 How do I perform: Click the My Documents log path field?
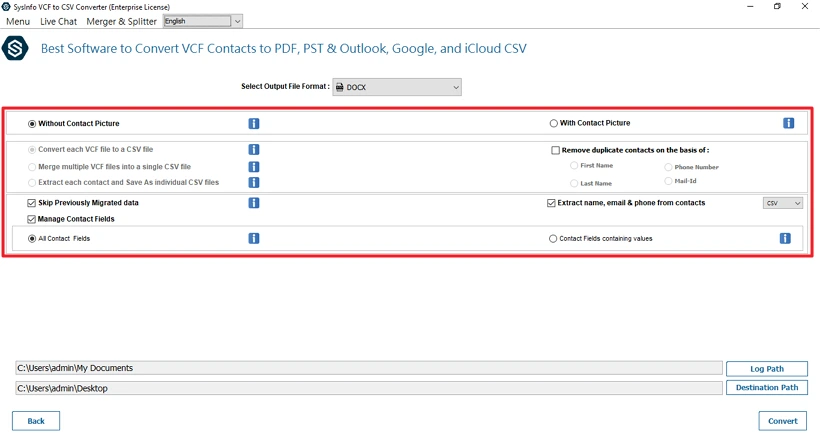point(369,368)
